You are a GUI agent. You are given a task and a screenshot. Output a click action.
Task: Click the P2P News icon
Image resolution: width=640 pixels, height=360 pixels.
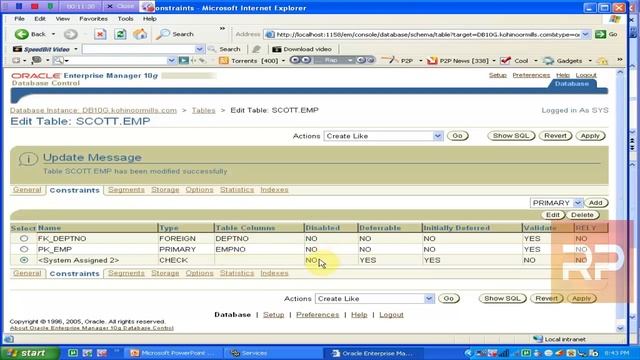pos(432,61)
